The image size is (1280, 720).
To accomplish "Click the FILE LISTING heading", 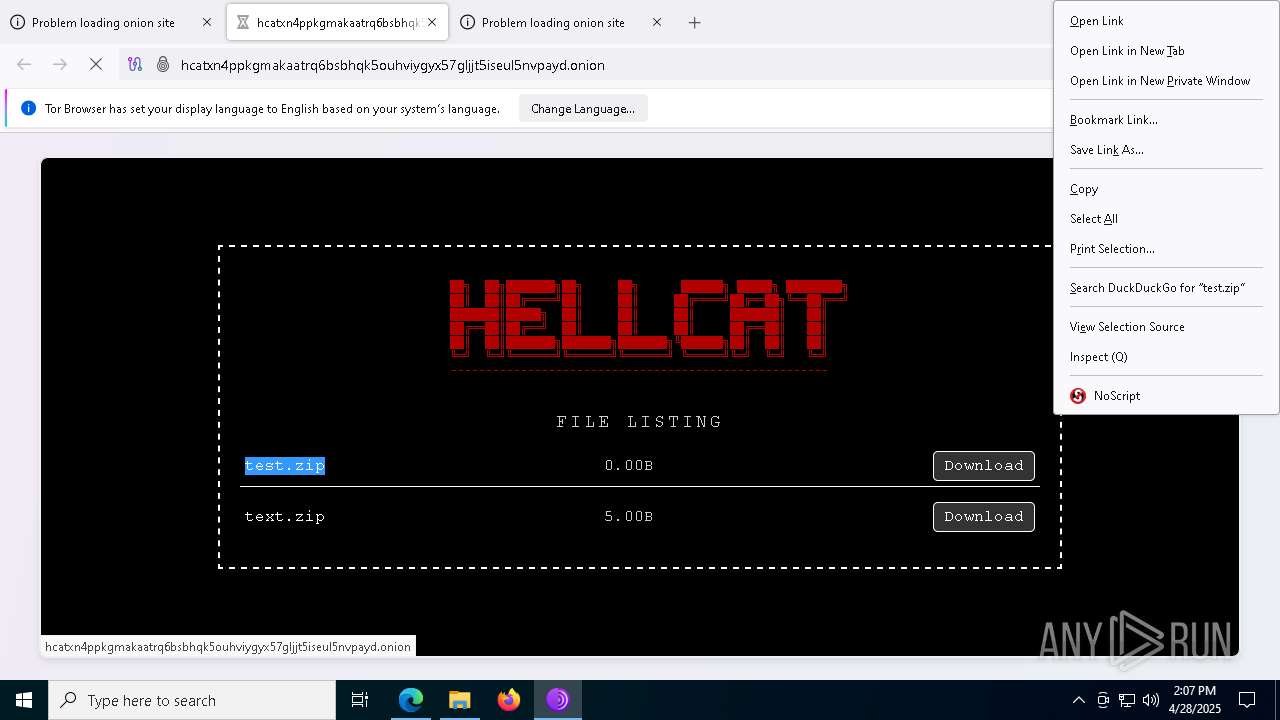I will coord(640,422).
